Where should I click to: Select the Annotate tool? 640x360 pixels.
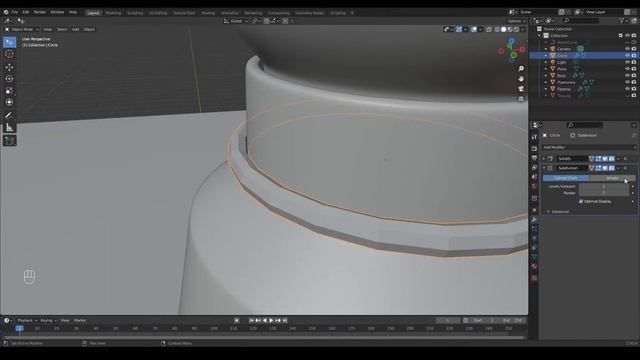pos(9,116)
